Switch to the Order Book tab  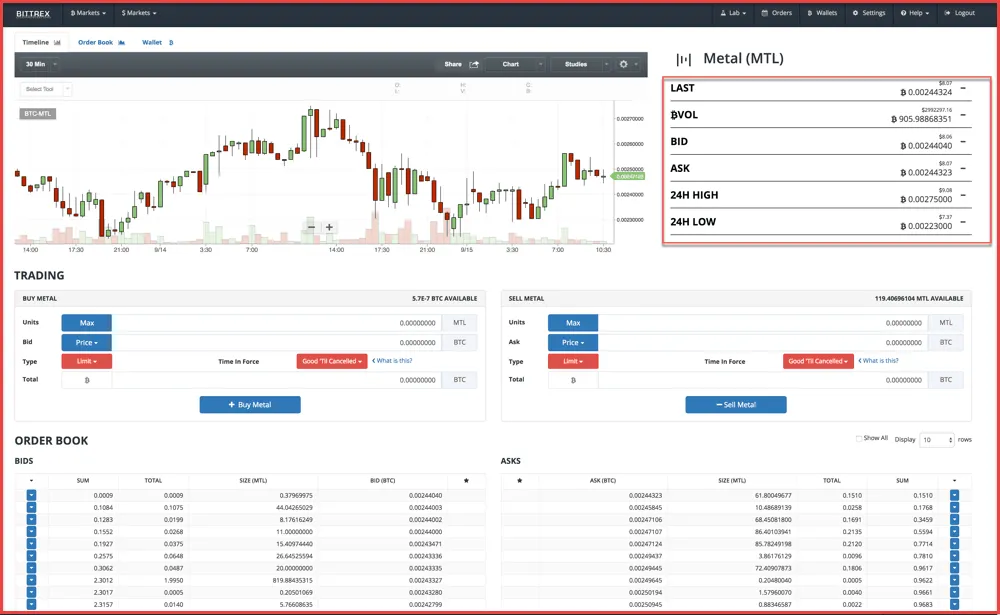pyautogui.click(x=101, y=42)
